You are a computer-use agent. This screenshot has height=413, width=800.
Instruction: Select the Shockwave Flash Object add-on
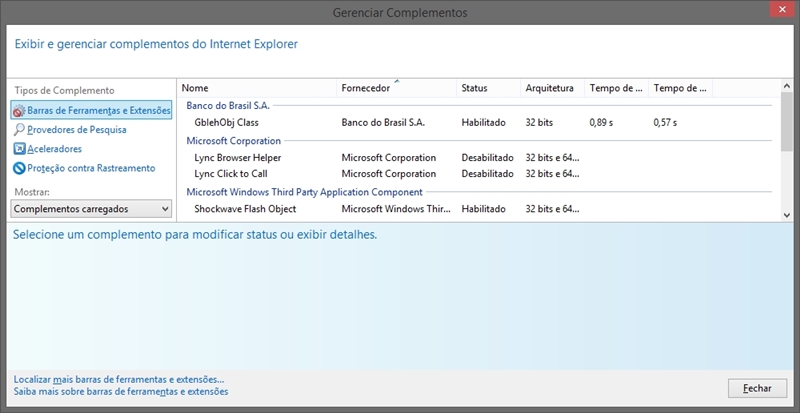244,209
